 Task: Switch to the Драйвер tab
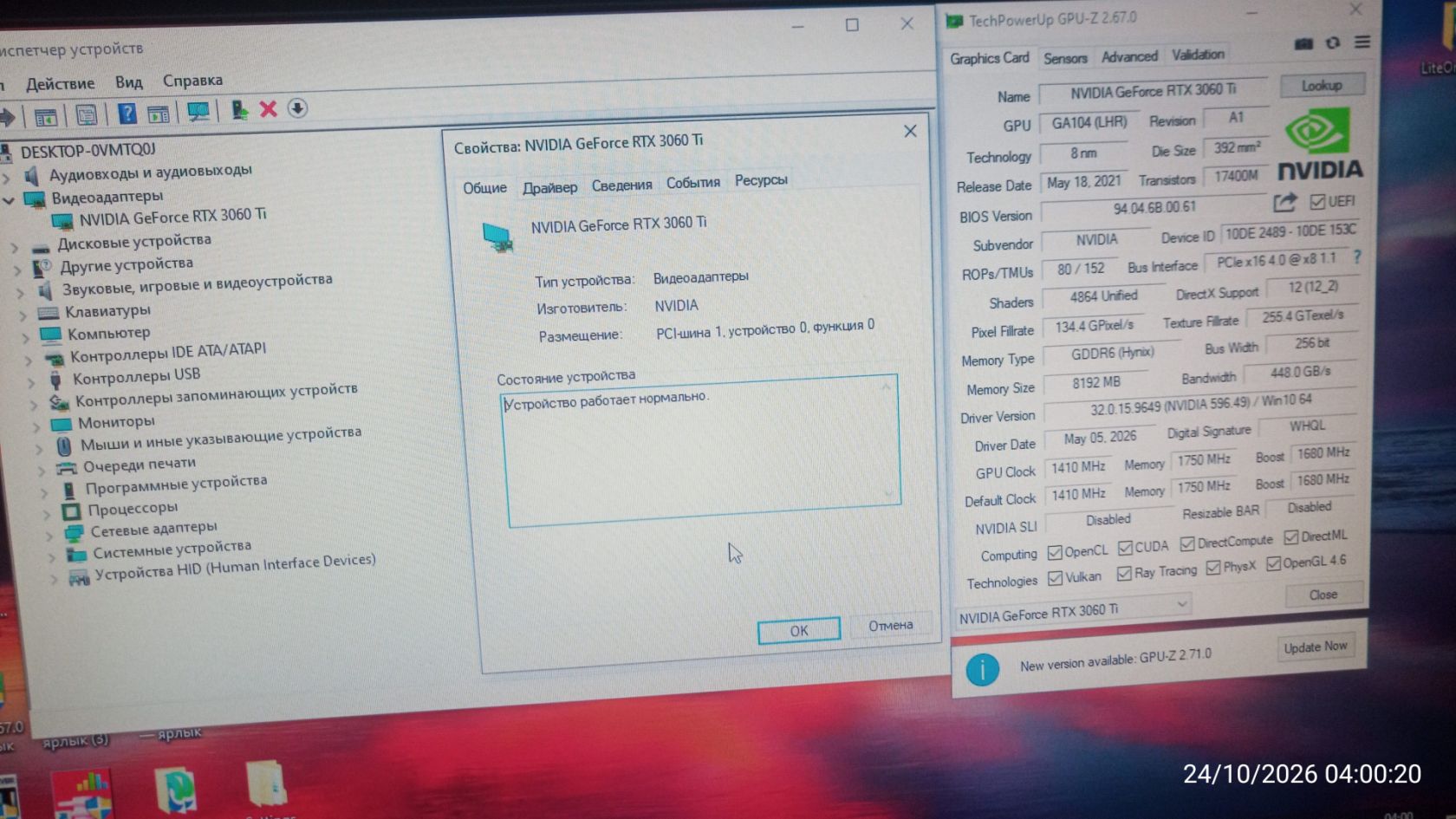click(549, 187)
